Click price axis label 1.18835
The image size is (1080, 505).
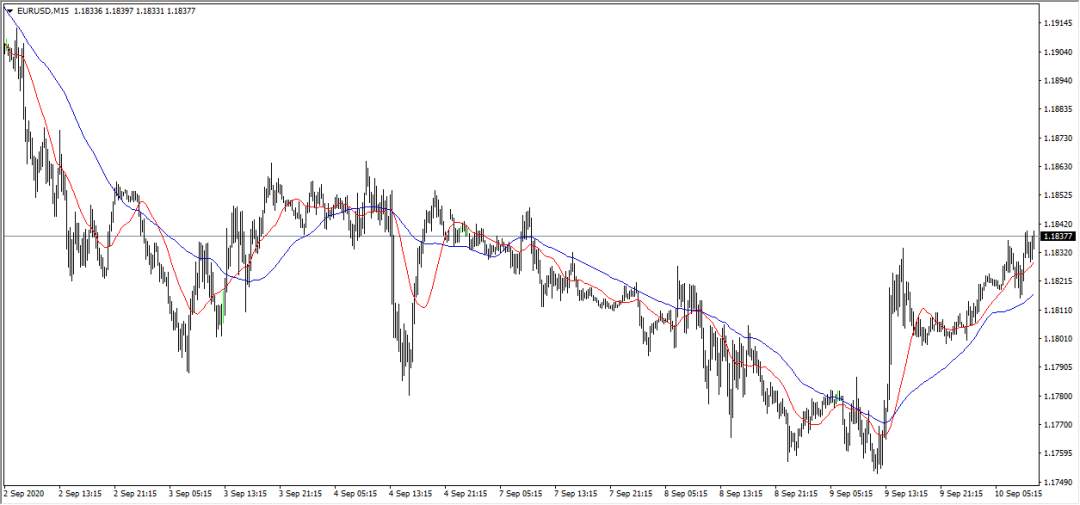[x=1057, y=109]
